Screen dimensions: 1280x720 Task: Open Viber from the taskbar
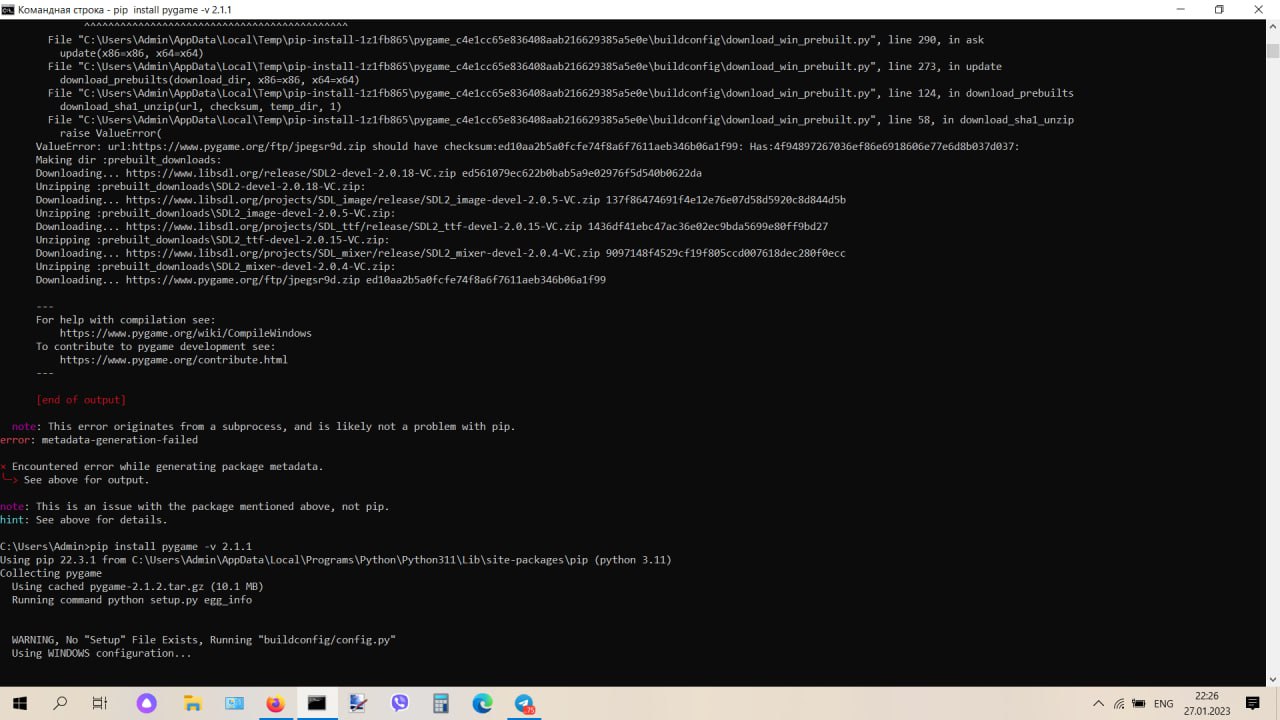click(400, 703)
